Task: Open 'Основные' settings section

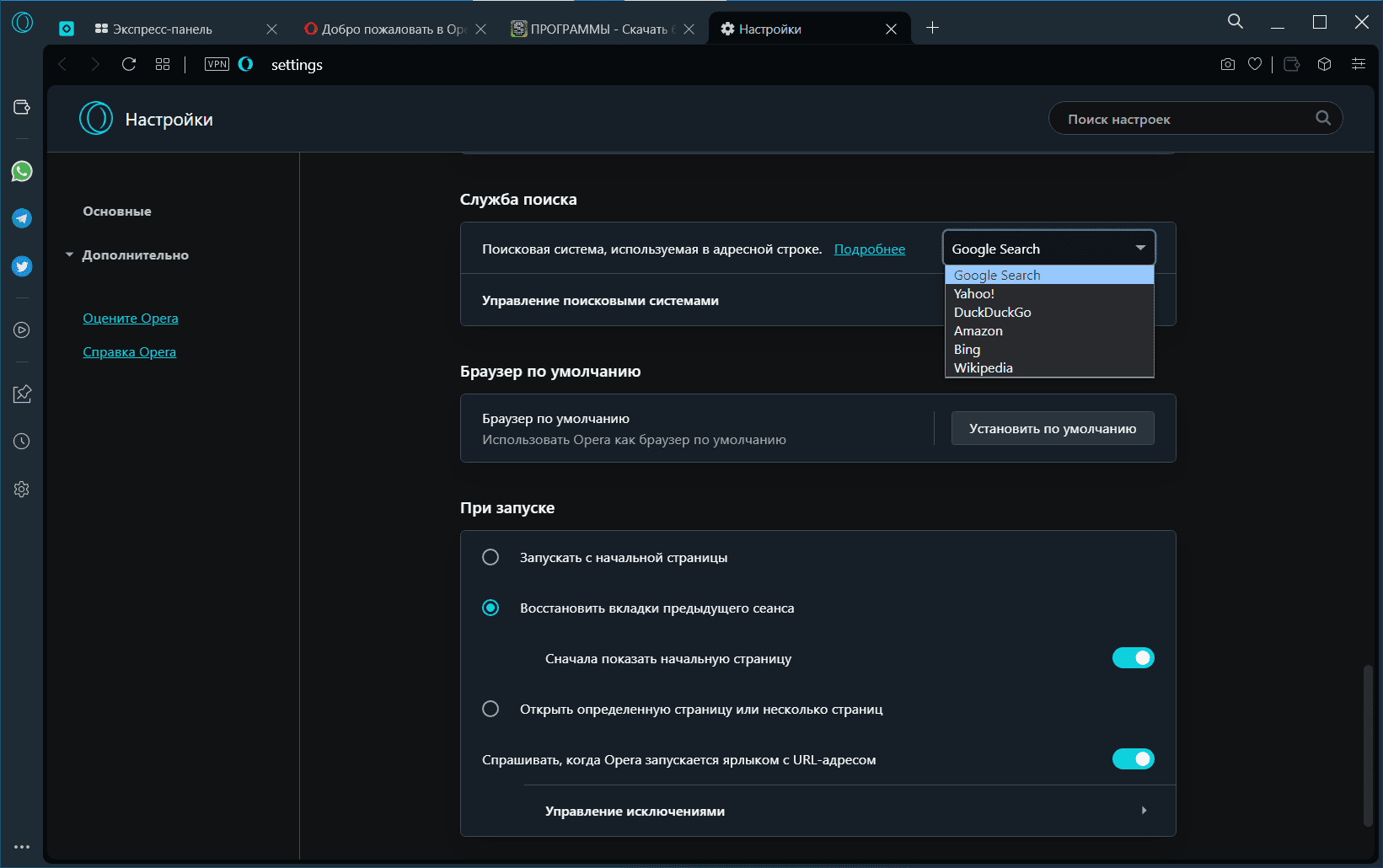Action: tap(117, 212)
